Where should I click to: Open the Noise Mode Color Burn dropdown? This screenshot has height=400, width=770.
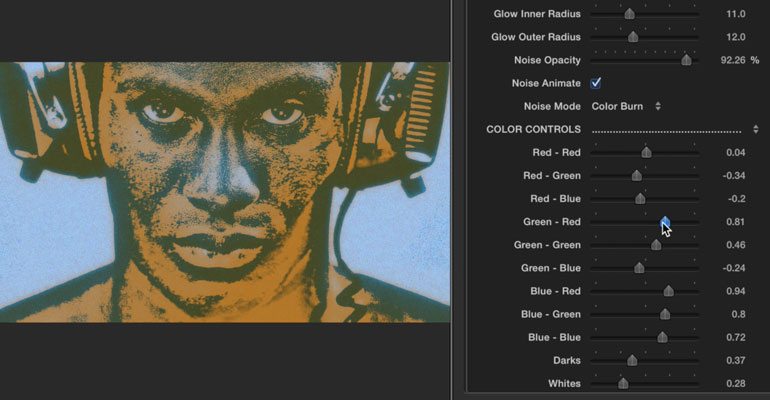point(626,106)
